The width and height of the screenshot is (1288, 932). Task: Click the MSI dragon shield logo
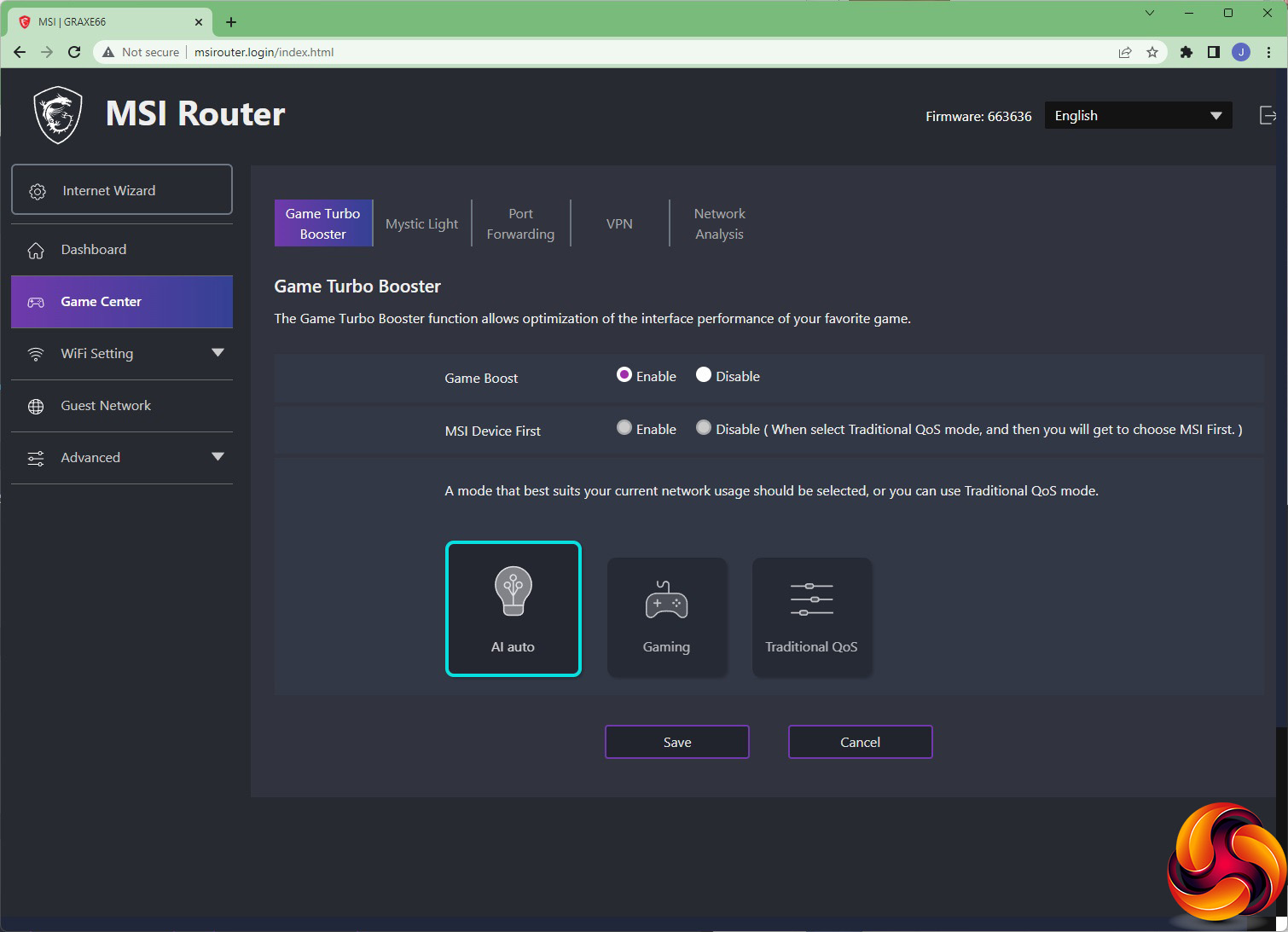pyautogui.click(x=57, y=115)
